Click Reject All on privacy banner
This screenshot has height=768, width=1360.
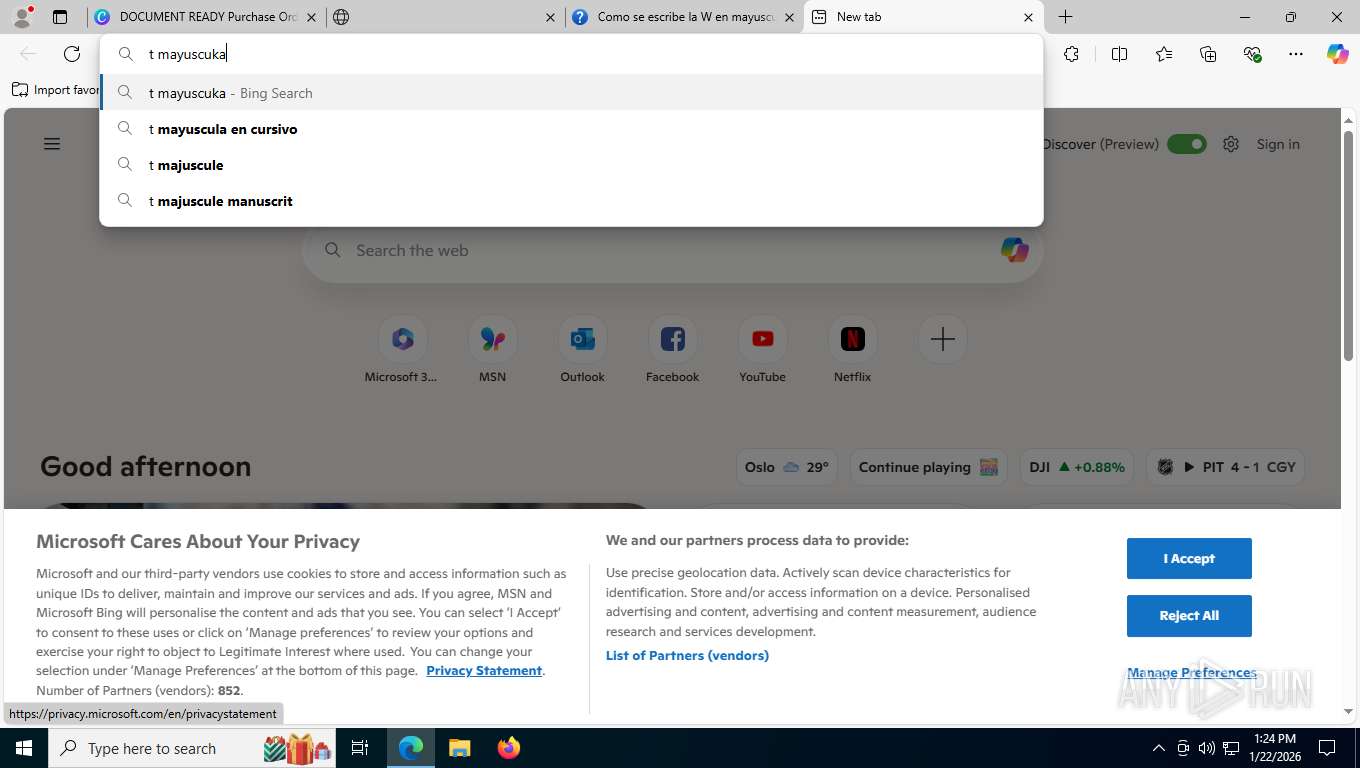(x=1189, y=615)
